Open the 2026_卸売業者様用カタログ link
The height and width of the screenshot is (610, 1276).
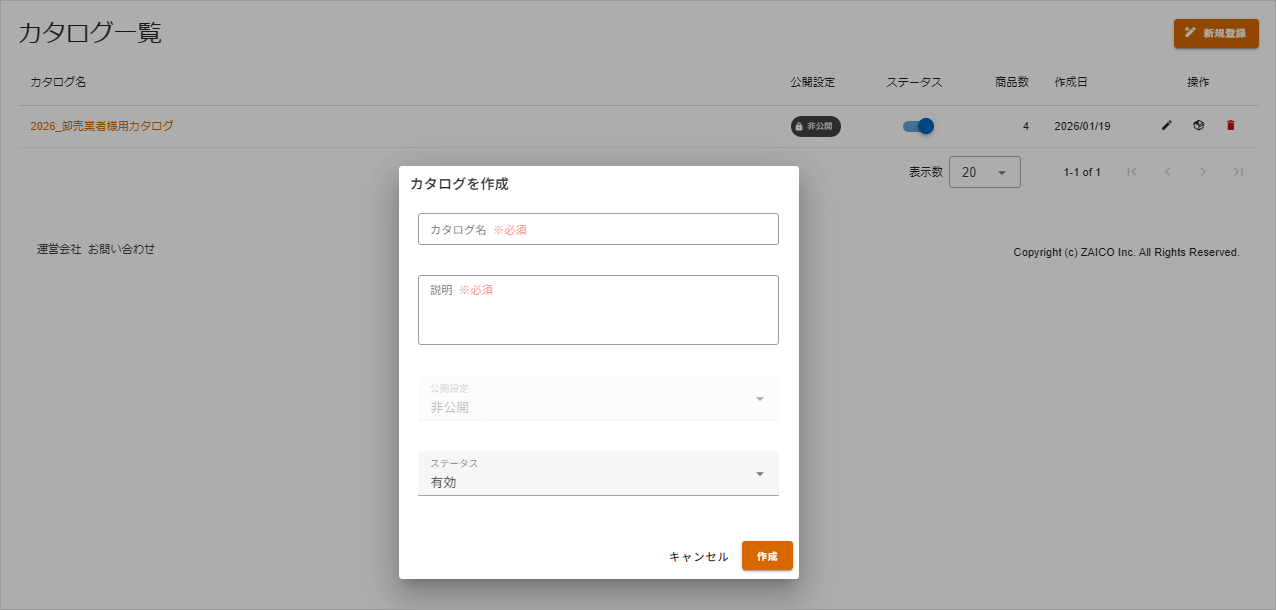pos(102,126)
